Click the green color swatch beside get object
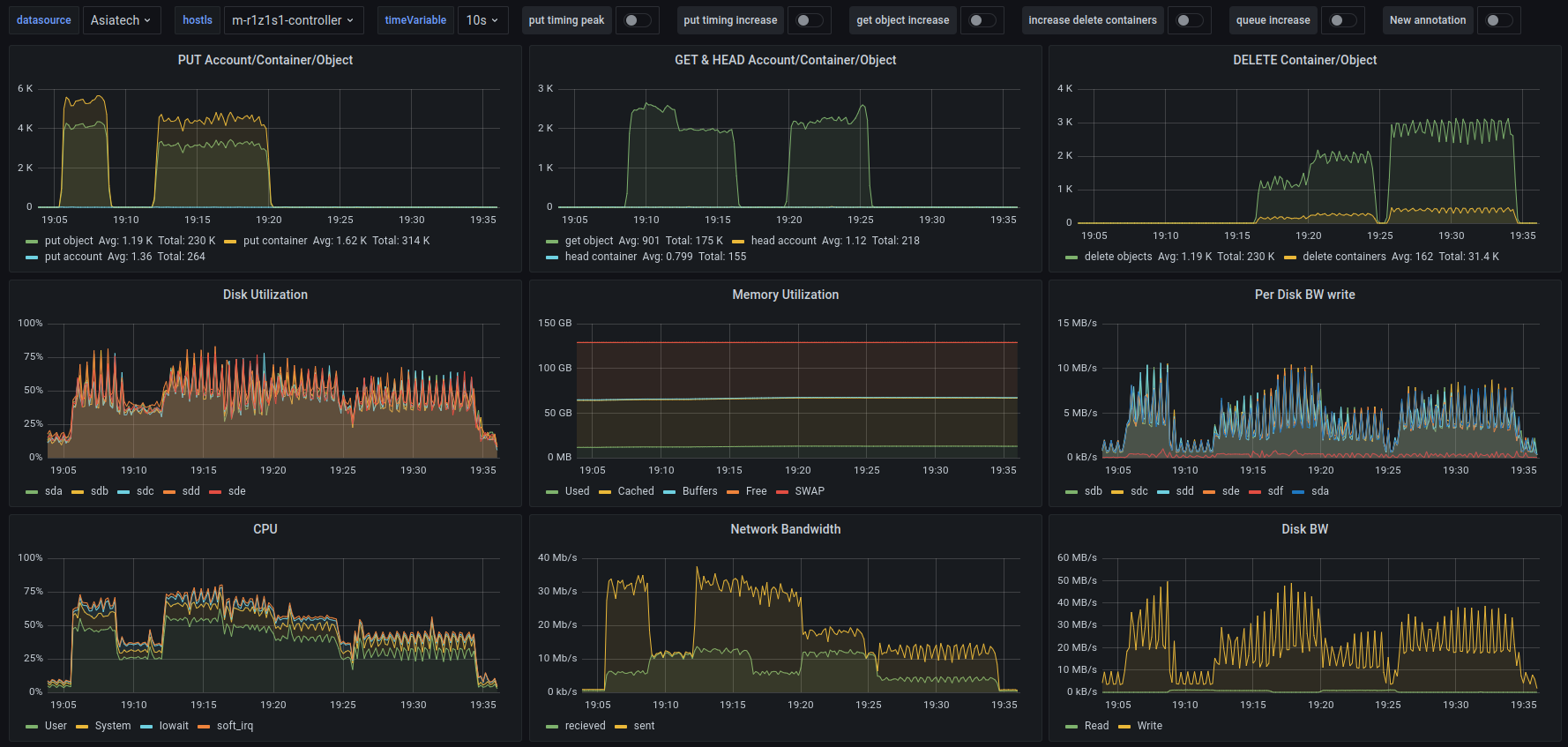Viewport: 1568px width, 747px height. click(x=552, y=242)
